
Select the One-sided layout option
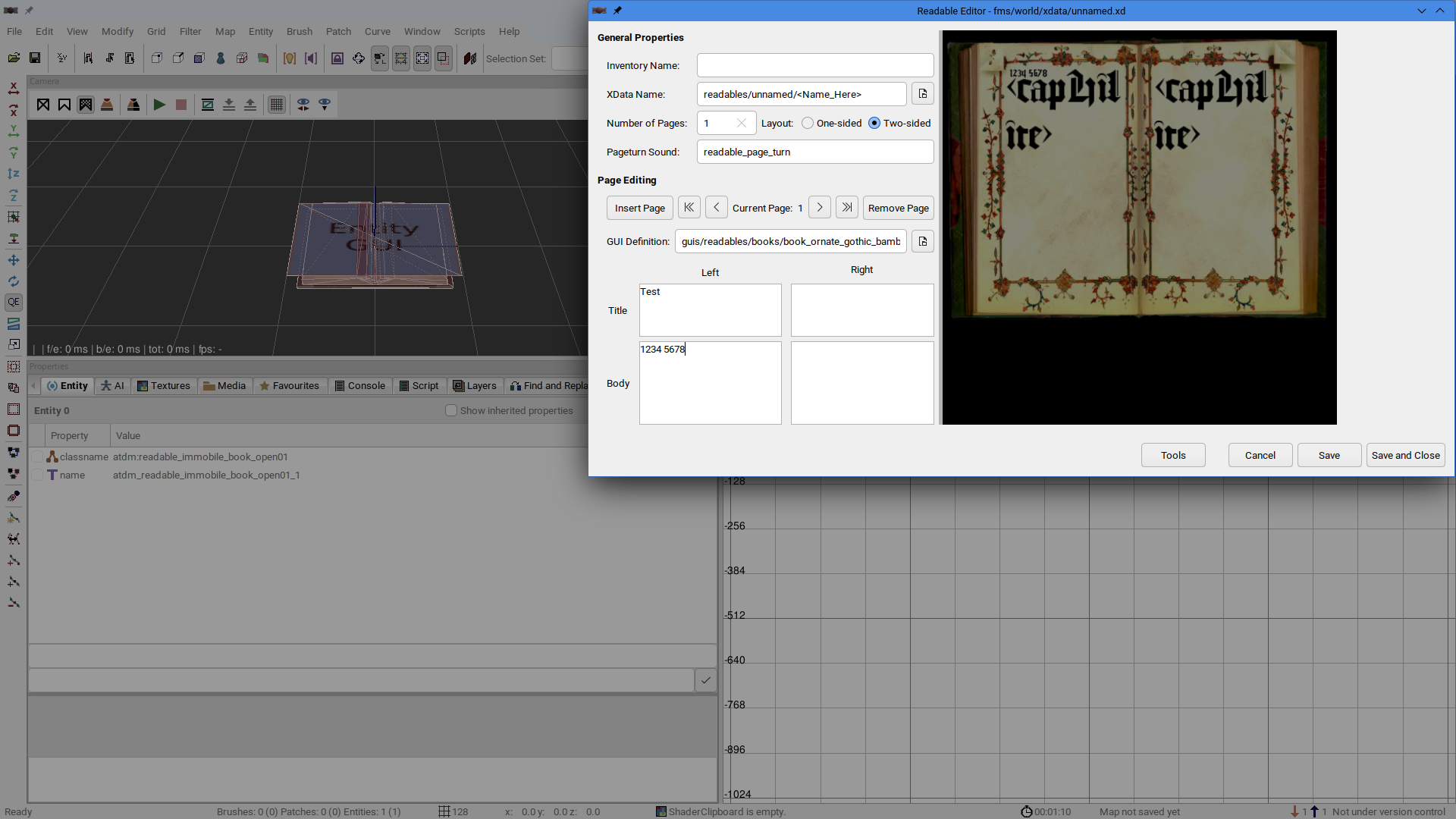(x=808, y=123)
